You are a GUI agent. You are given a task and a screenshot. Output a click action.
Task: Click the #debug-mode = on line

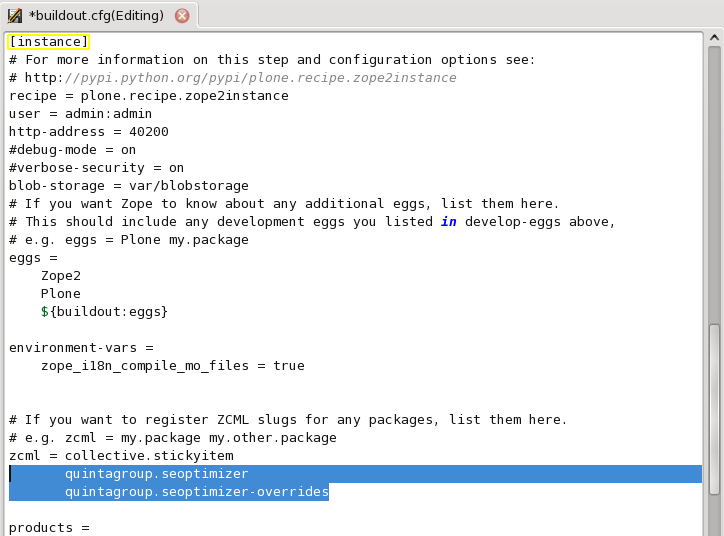pos(72,150)
